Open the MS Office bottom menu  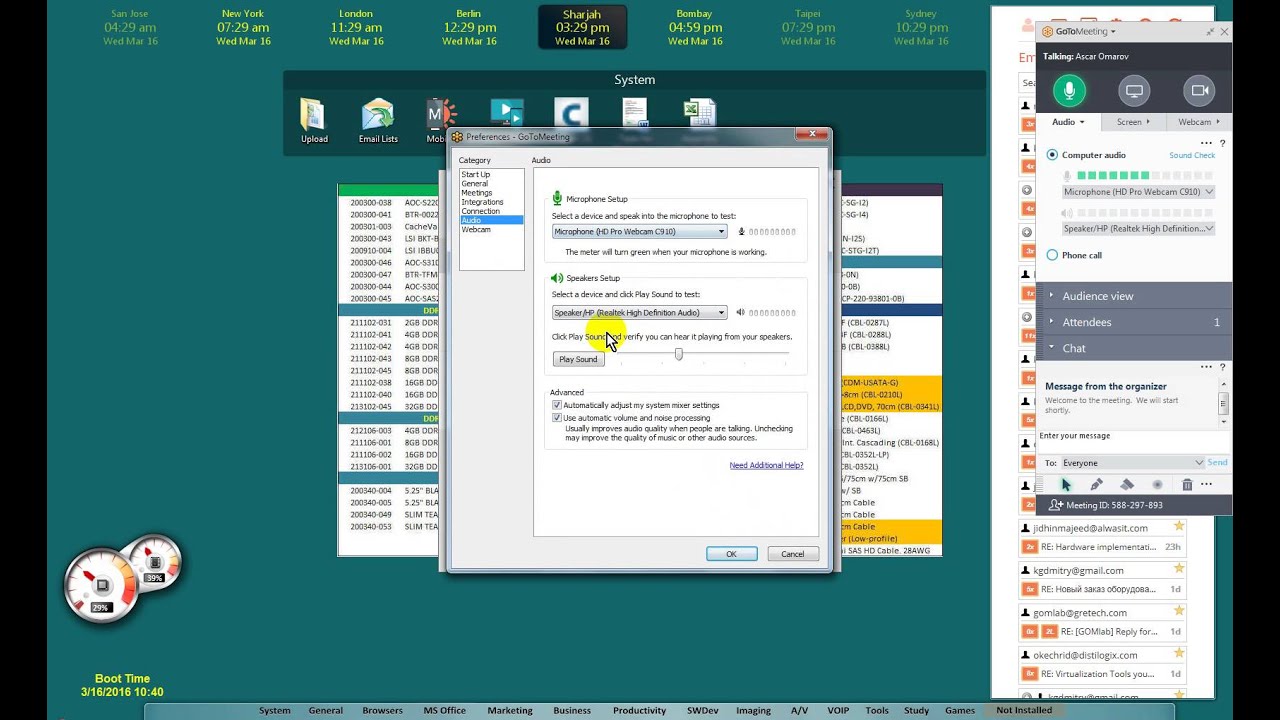click(444, 711)
